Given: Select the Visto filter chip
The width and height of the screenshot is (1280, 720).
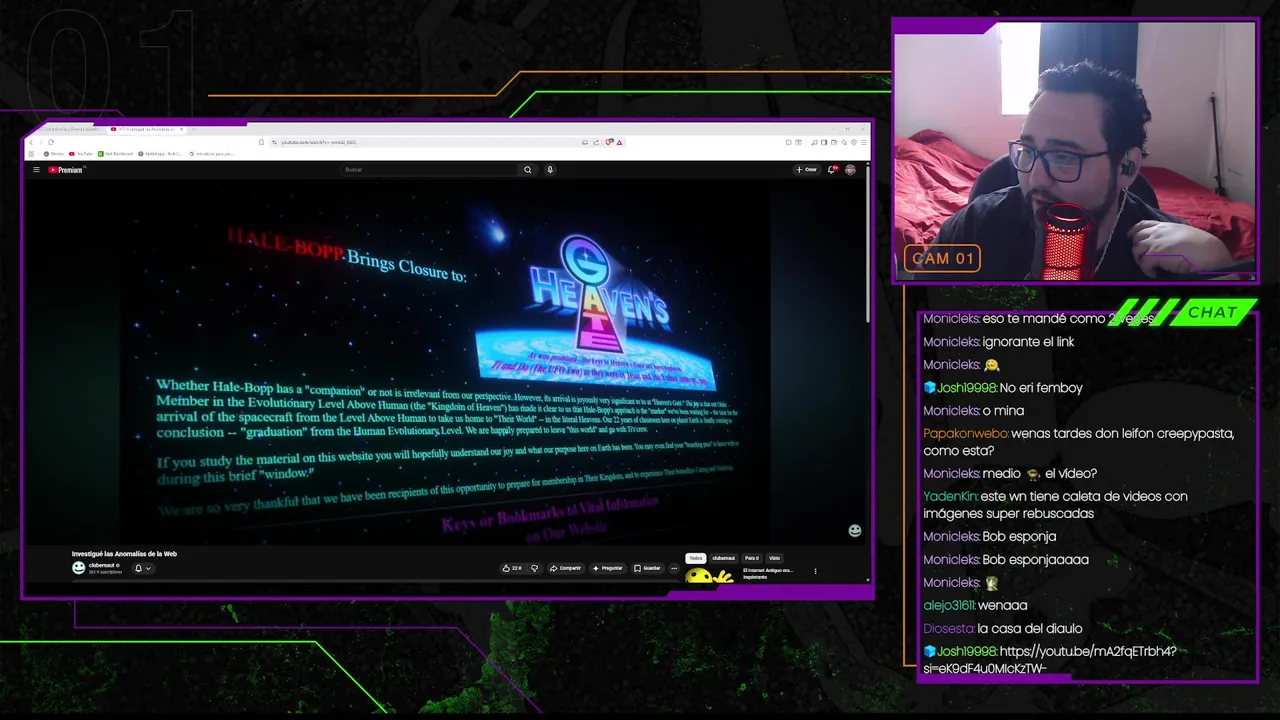Looking at the screenshot, I should 774,558.
